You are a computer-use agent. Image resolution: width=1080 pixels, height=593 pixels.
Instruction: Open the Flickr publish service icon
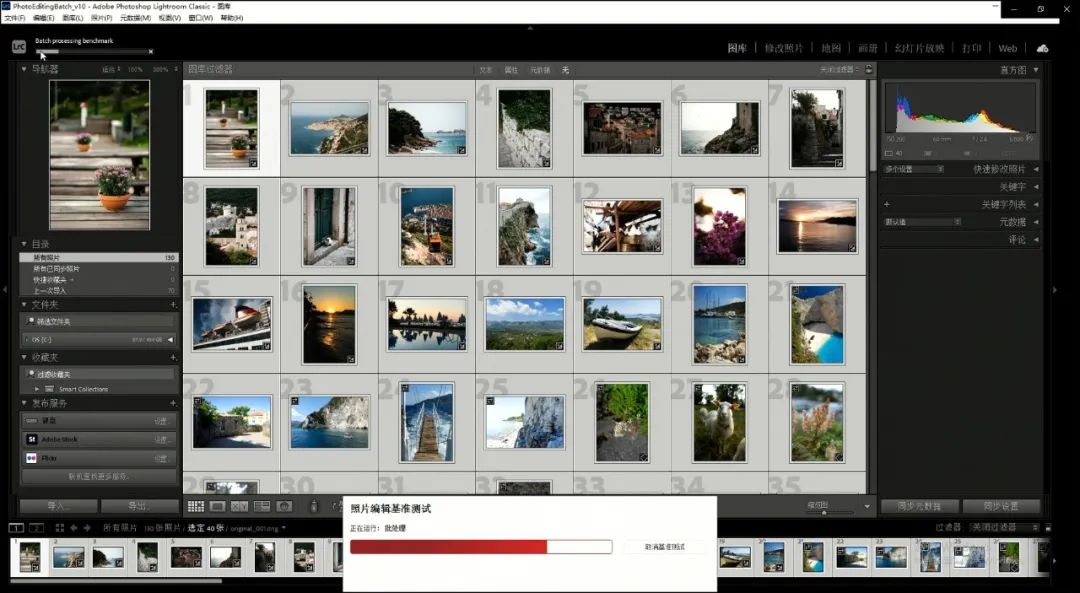click(x=31, y=458)
